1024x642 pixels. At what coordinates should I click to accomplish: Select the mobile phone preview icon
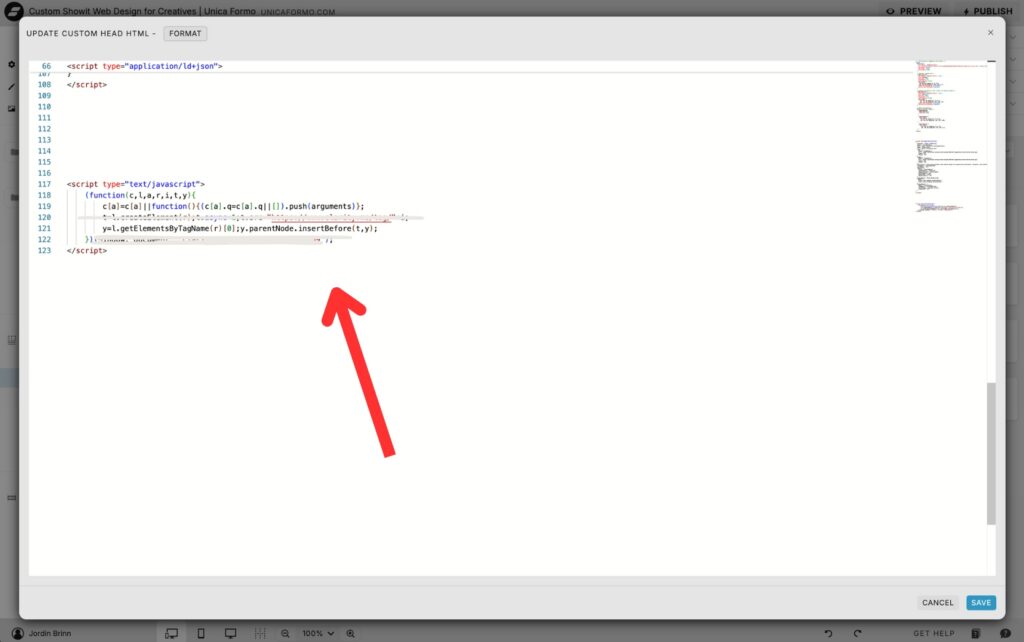(200, 633)
